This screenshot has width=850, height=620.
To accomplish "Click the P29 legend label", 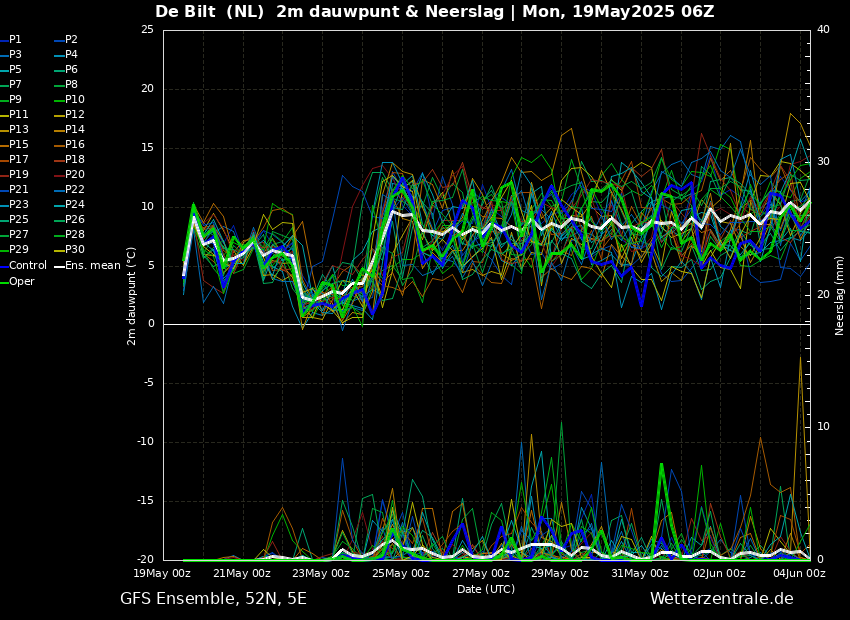I will pos(18,249).
